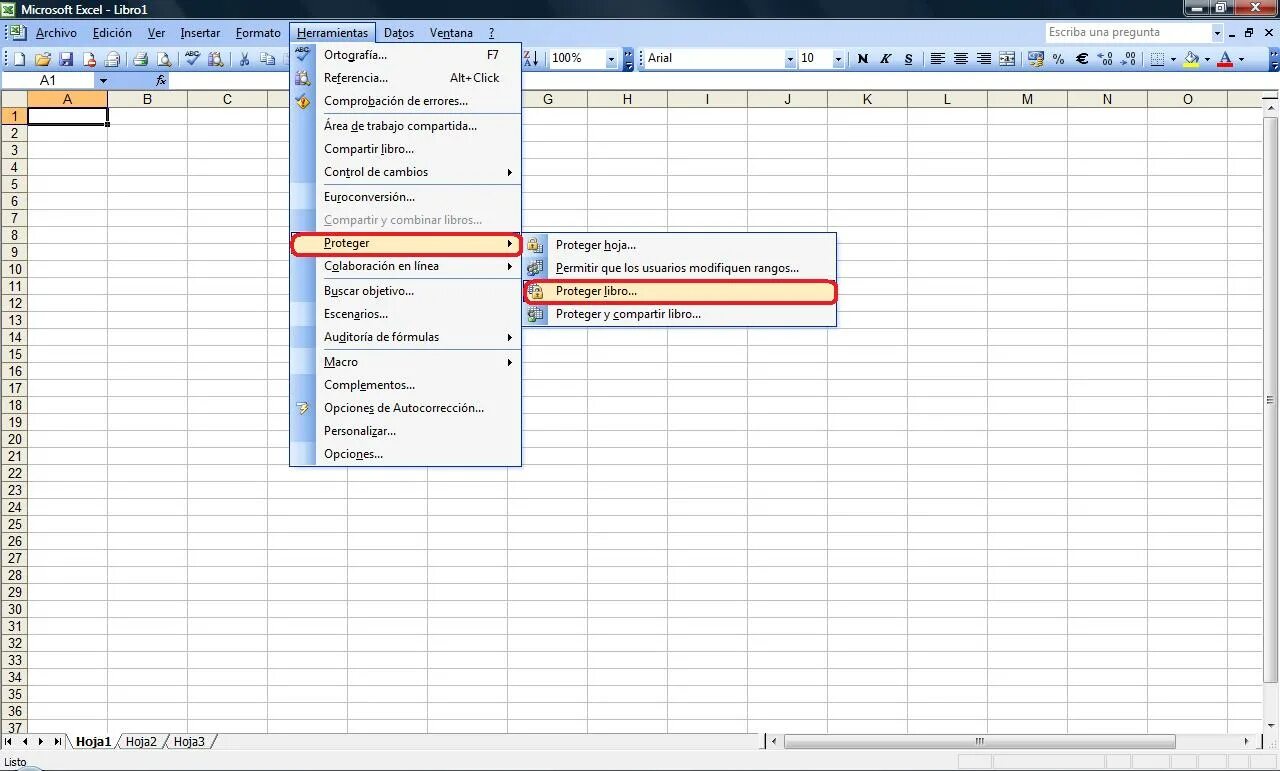Click the Research toolbar icon
The image size is (1280, 771).
[215, 59]
